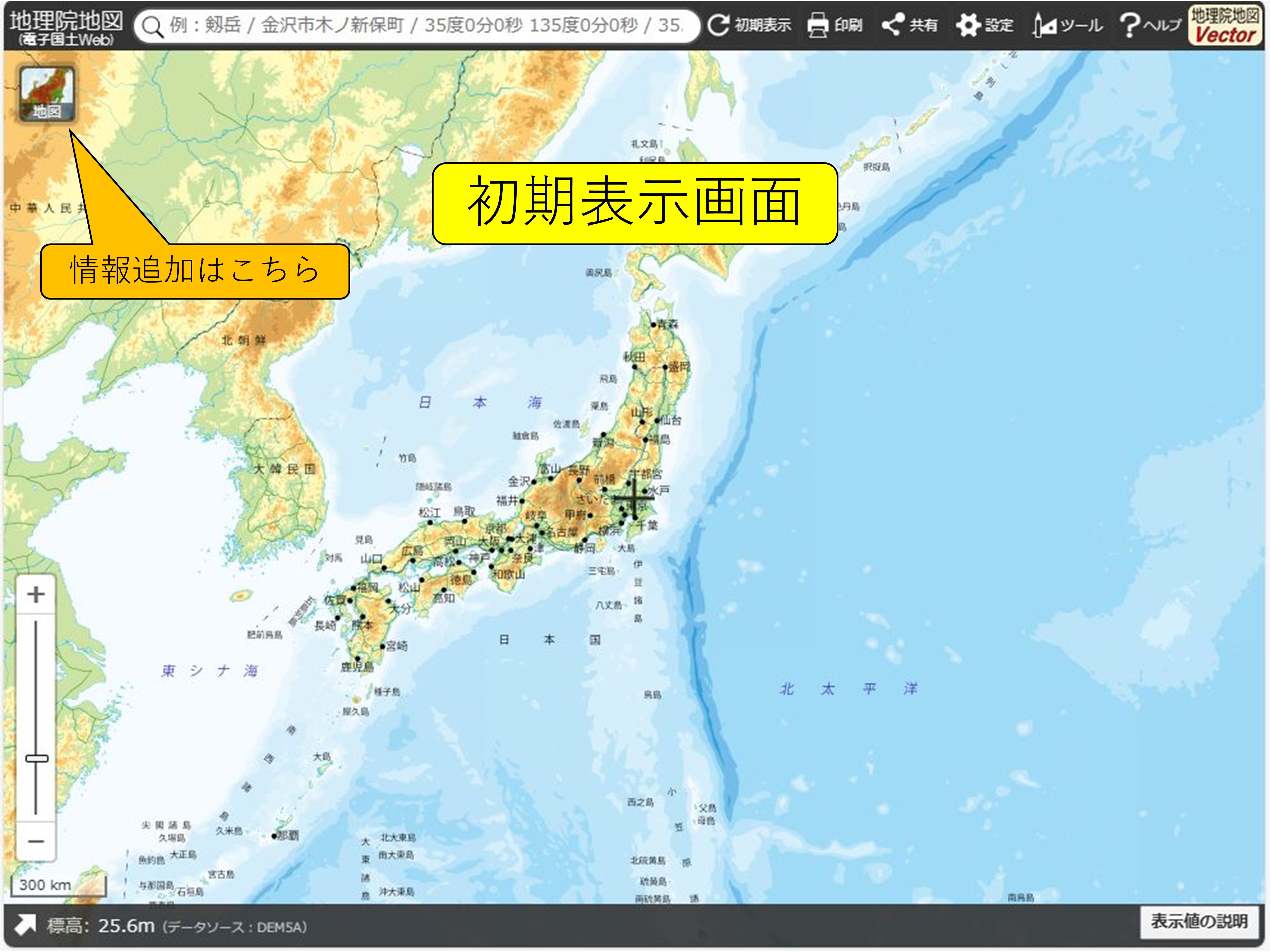Click the 竹島 island label
This screenshot has width=1270, height=952.
point(407,458)
